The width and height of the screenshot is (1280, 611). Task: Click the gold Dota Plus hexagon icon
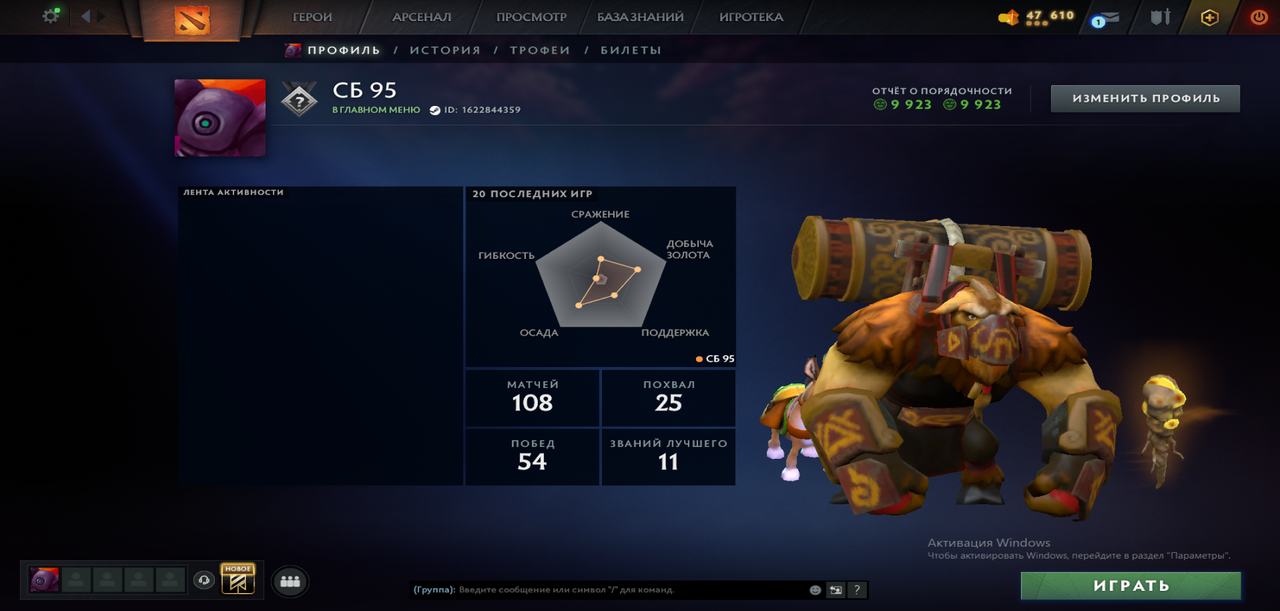pos(1209,17)
